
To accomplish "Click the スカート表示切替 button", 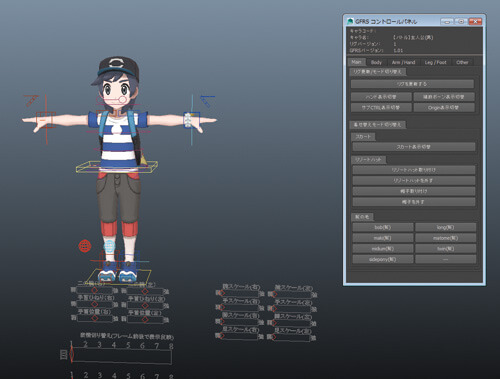I will click(414, 147).
